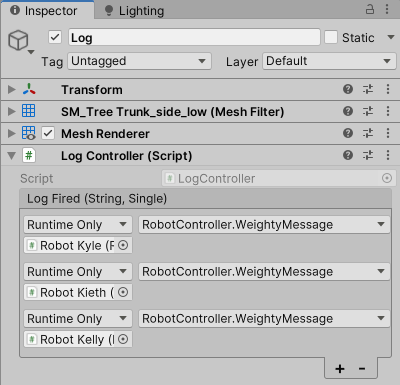Remove the selected listener with minus
Image resolution: width=400 pixels, height=385 pixels.
point(362,369)
